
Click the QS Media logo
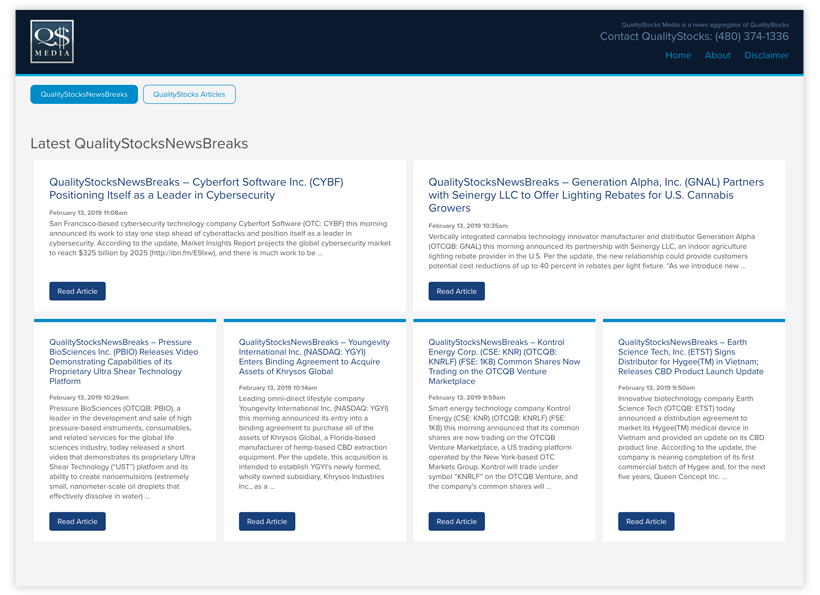click(x=52, y=41)
